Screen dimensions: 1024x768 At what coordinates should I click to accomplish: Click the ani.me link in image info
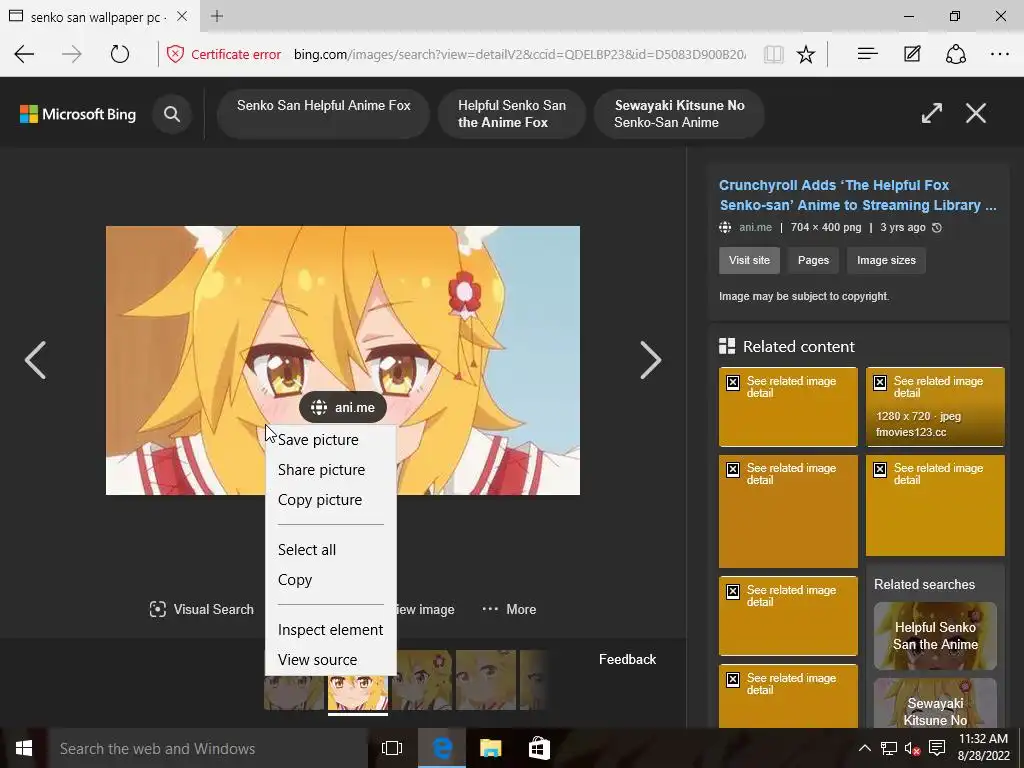pyautogui.click(x=755, y=227)
